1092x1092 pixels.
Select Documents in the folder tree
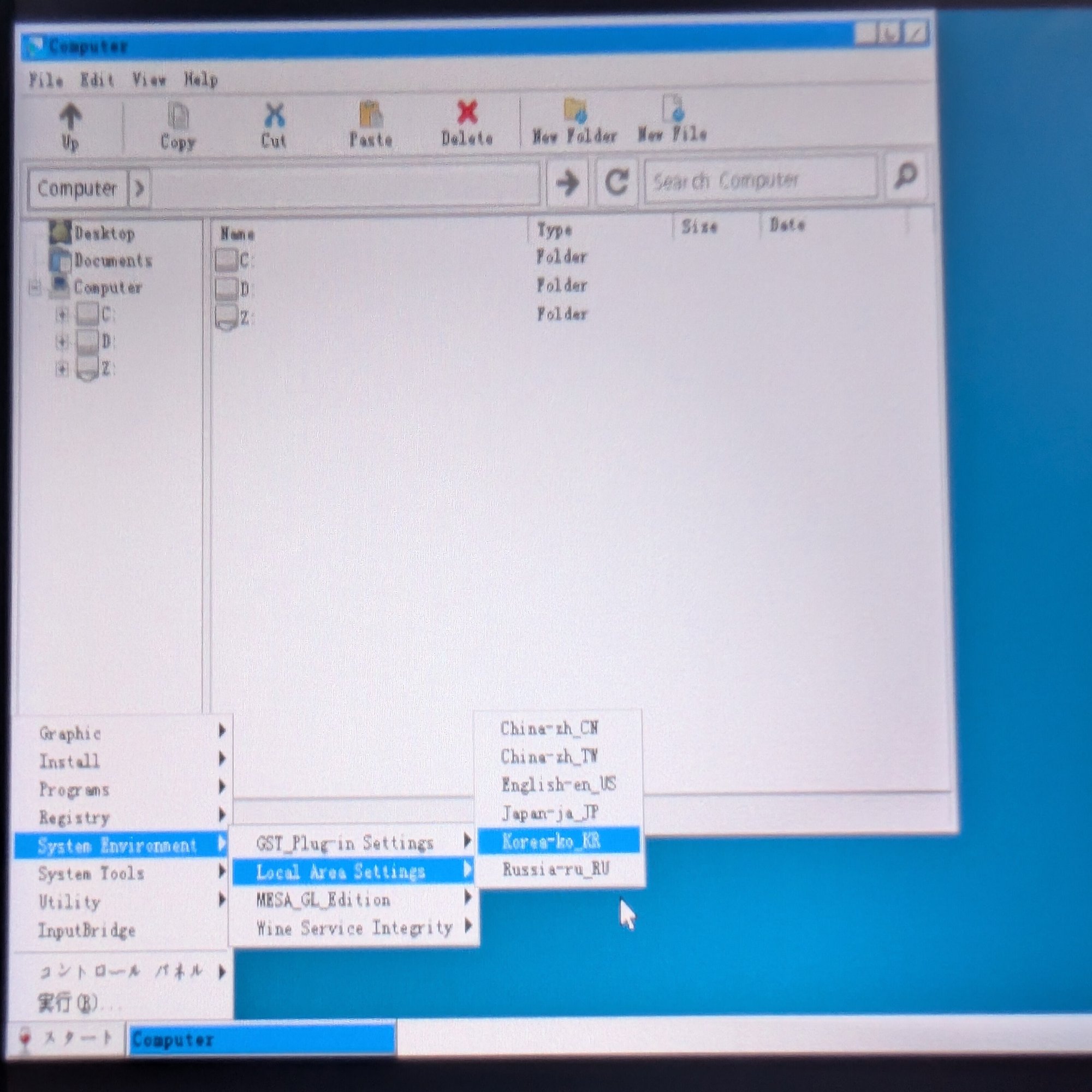pyautogui.click(x=113, y=260)
